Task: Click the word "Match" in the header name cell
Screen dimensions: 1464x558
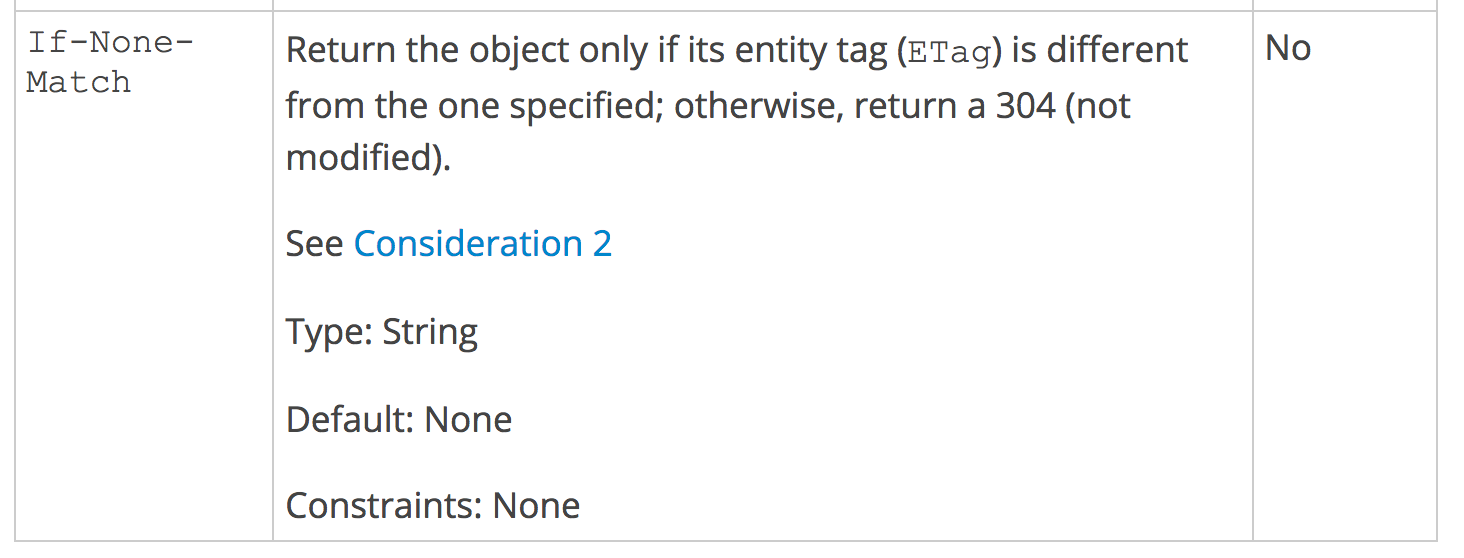Action: pos(79,82)
